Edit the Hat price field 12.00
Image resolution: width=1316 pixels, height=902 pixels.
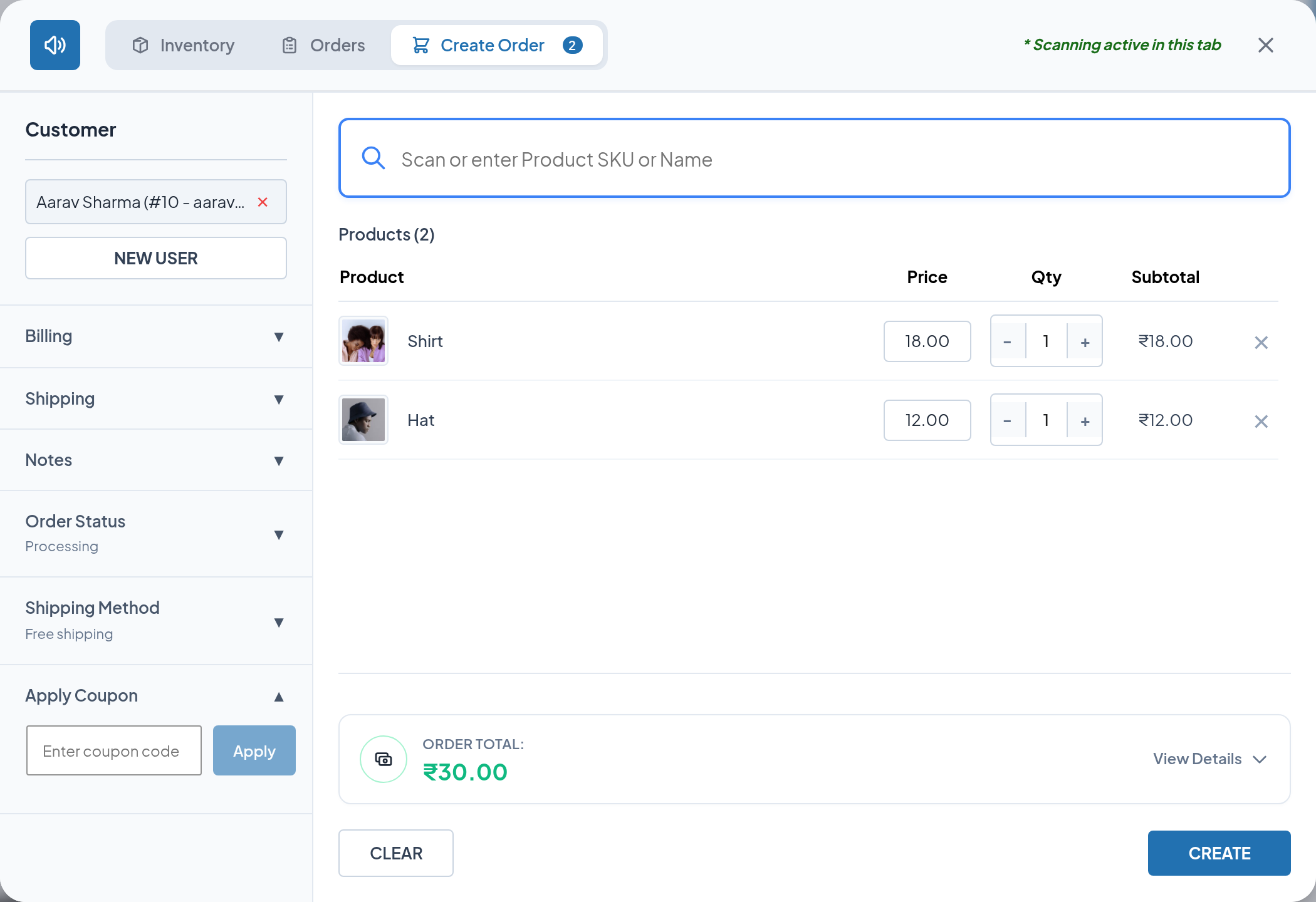927,420
